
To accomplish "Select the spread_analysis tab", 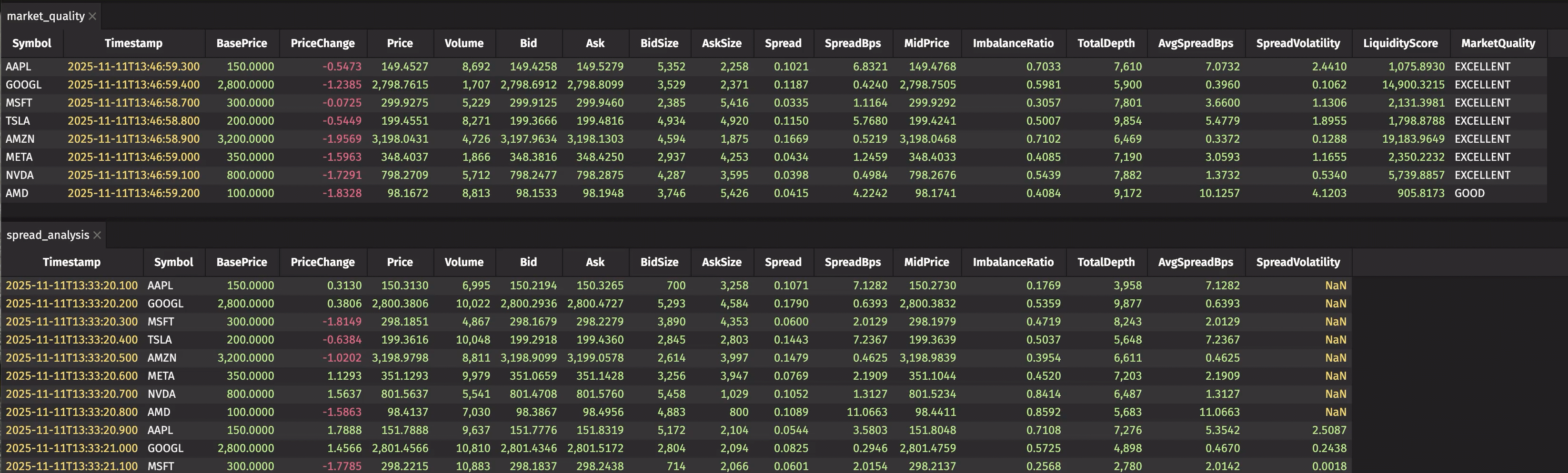I will pos(48,235).
